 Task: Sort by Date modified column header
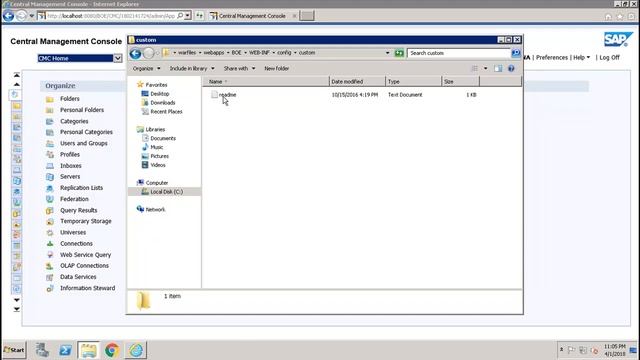coord(357,82)
